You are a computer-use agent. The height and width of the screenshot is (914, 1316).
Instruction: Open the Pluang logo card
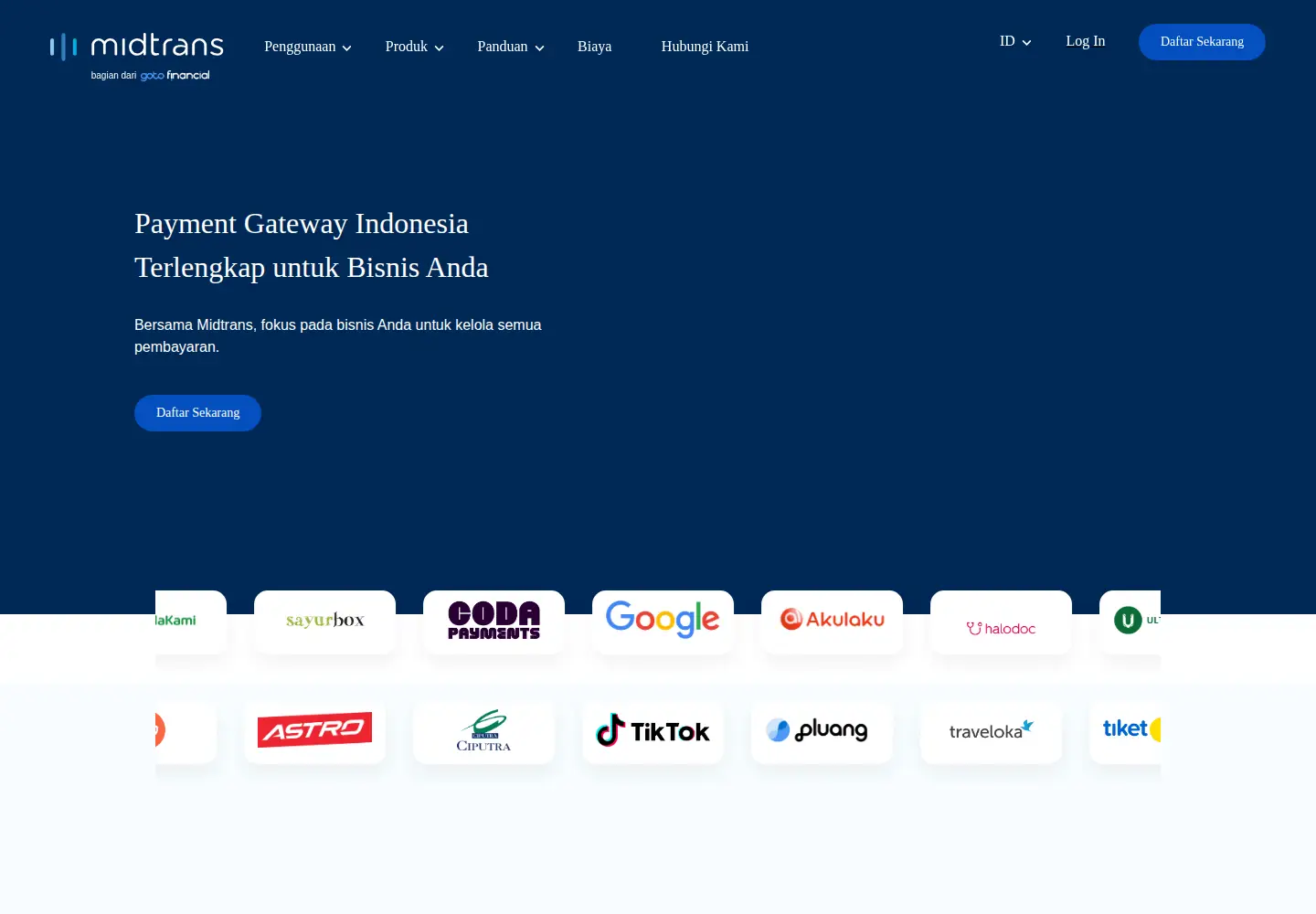pyautogui.click(x=822, y=732)
